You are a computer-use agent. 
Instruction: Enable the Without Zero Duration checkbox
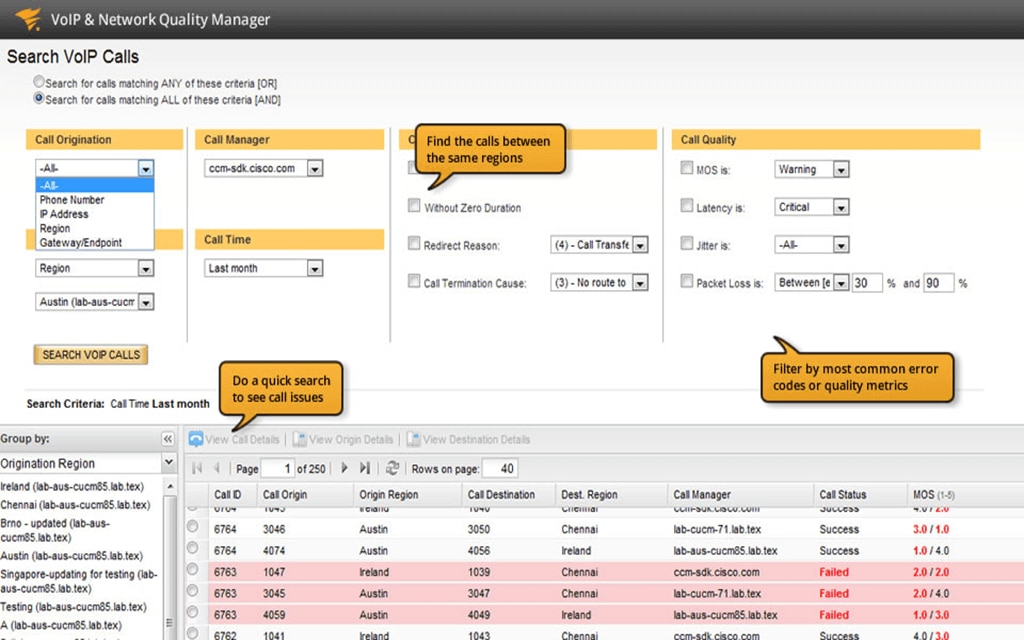click(x=414, y=206)
